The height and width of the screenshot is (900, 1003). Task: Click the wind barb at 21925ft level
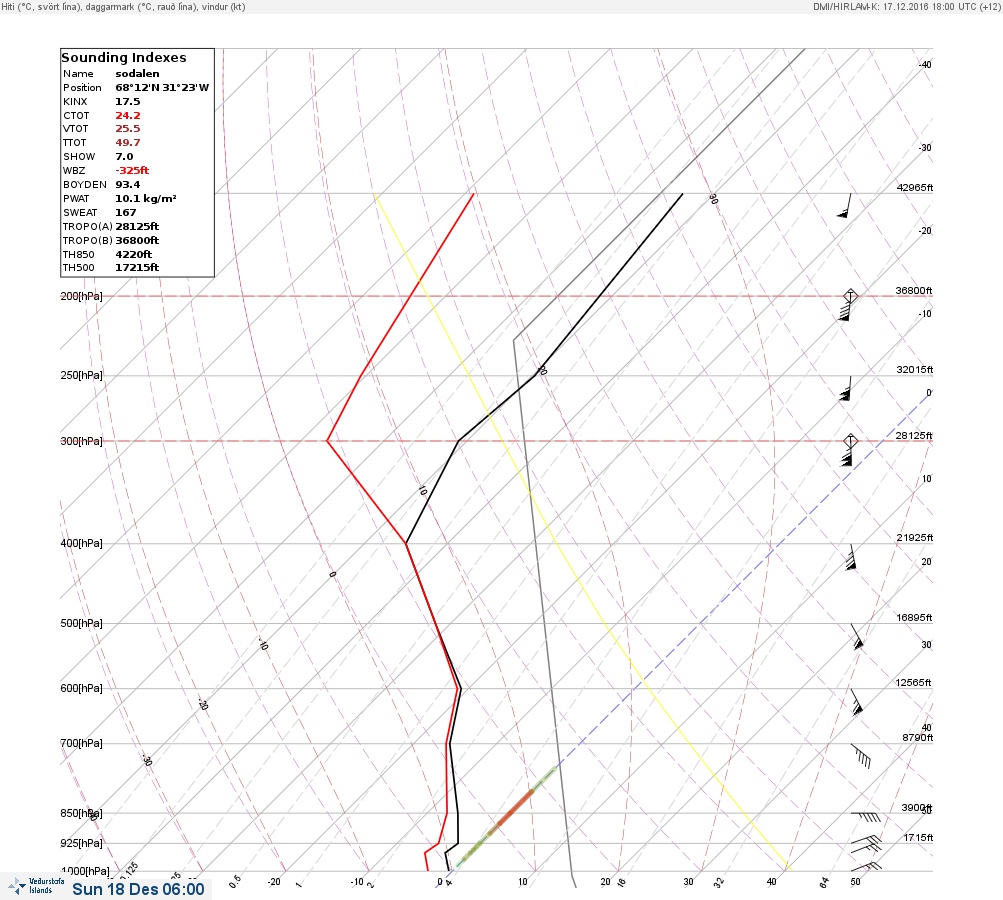click(x=851, y=557)
